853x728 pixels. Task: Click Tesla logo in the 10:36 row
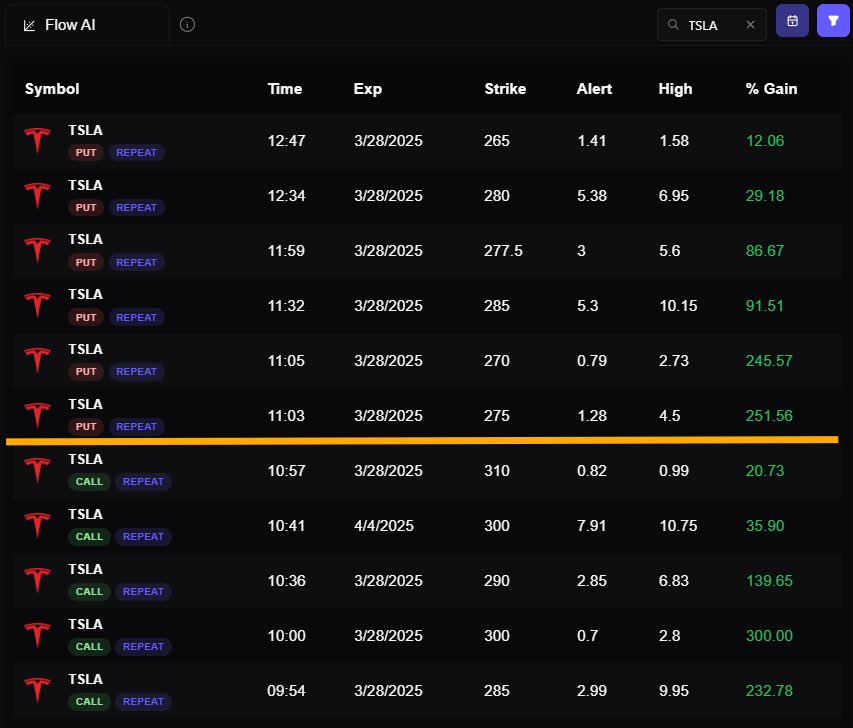point(38,580)
